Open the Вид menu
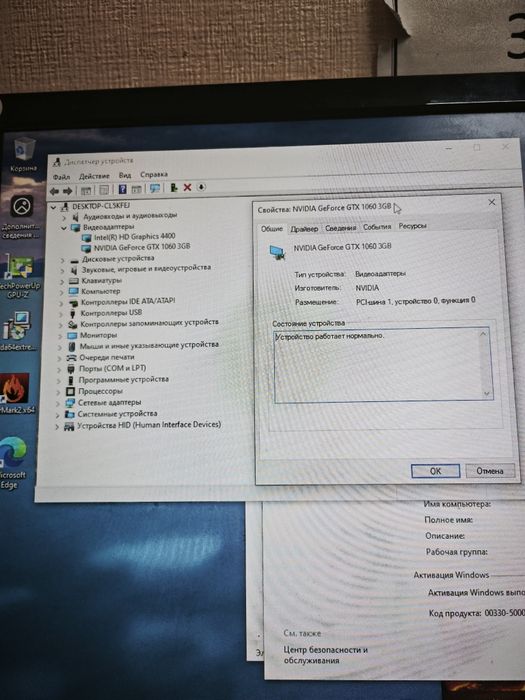The image size is (525, 700). point(125,175)
